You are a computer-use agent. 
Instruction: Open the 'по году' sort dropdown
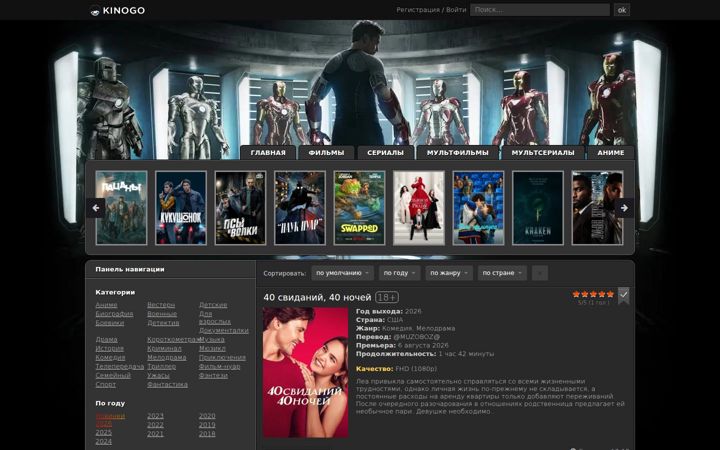399,273
